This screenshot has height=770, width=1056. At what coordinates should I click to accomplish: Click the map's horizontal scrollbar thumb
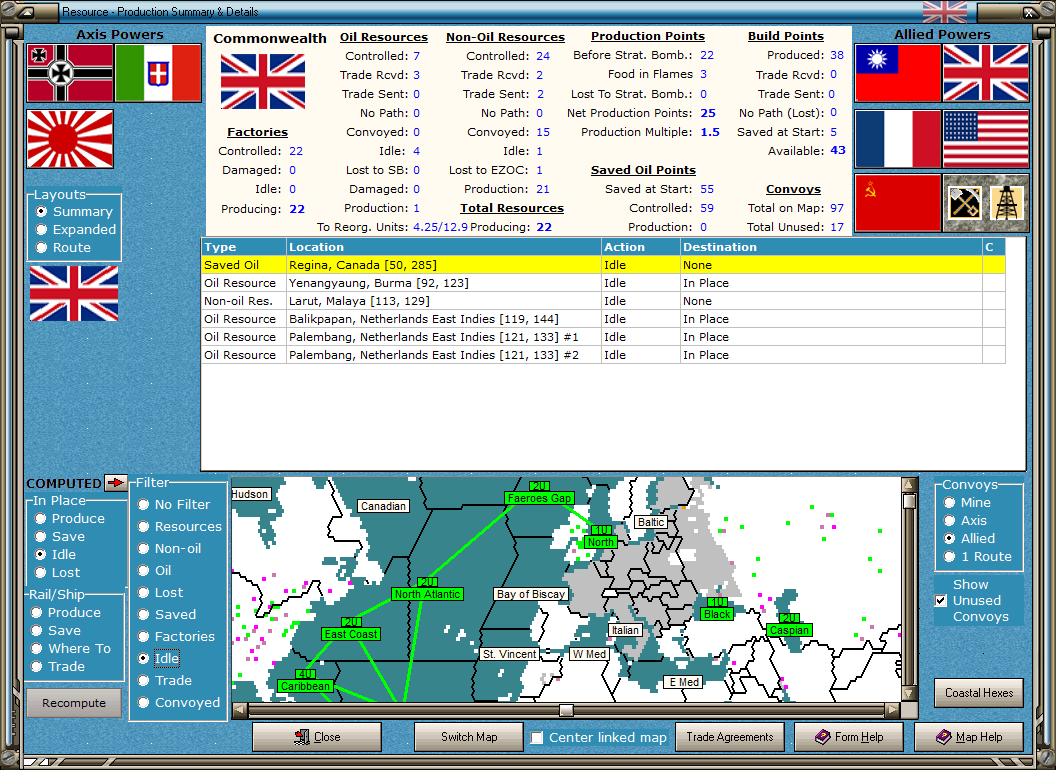pos(566,710)
